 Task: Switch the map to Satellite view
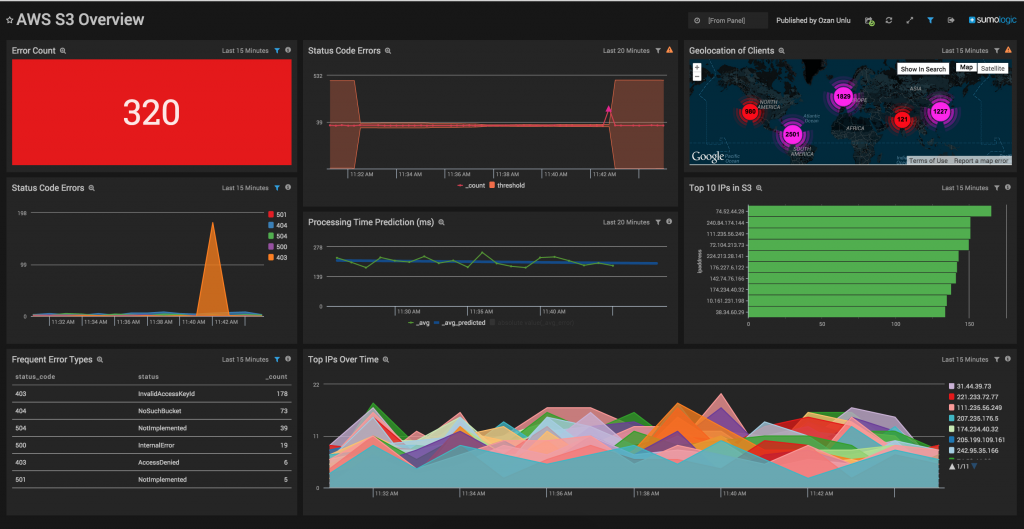click(993, 69)
